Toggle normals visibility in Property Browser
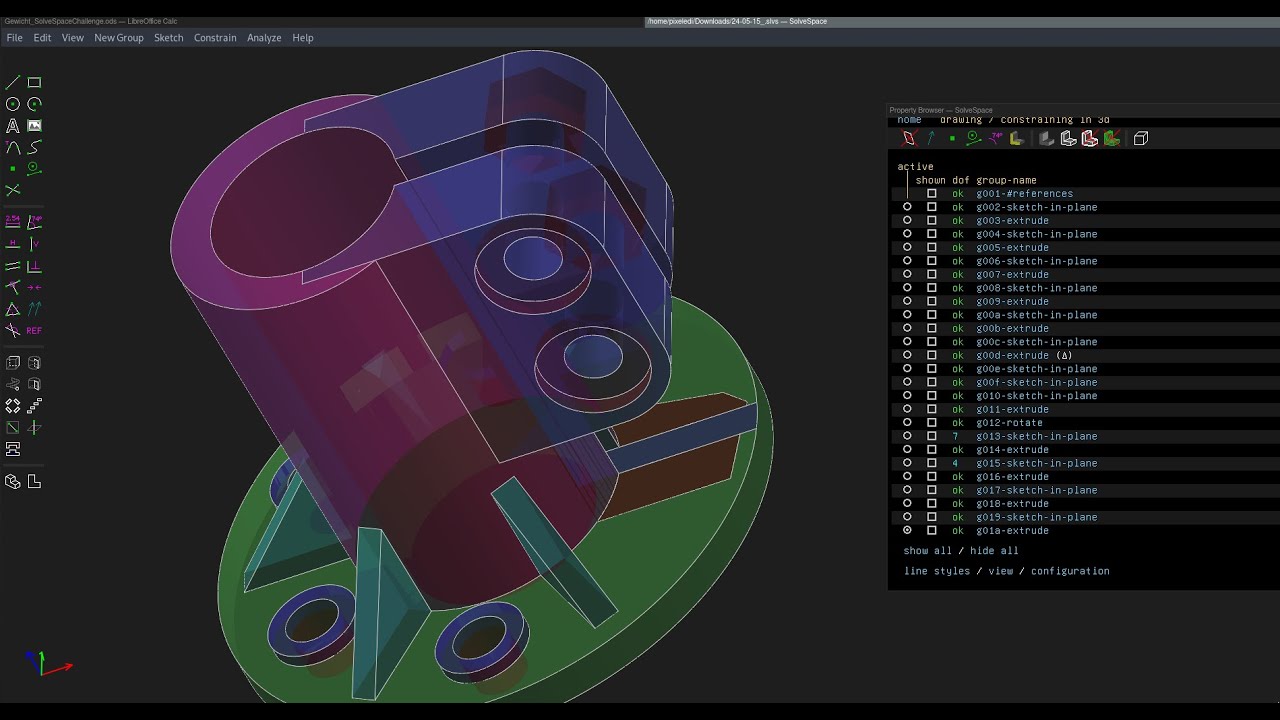This screenshot has width=1280, height=720. pyautogui.click(x=930, y=139)
